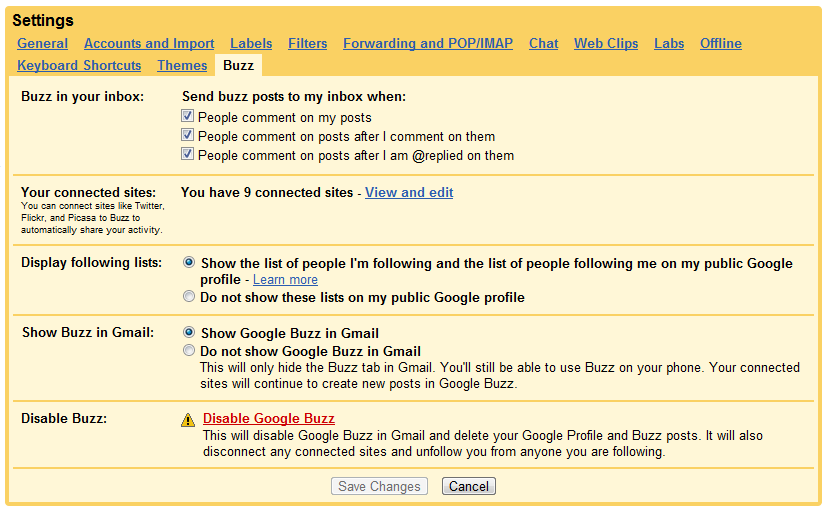Click the 'Display following lists:' label
827x510 pixels.
click(92, 263)
